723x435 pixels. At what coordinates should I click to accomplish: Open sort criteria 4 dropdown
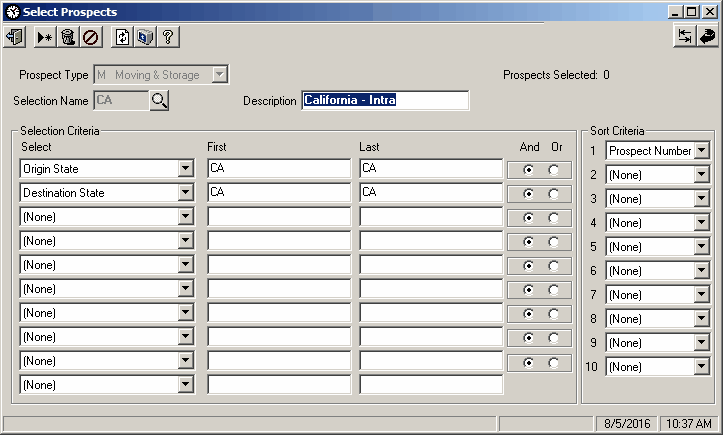tap(701, 222)
